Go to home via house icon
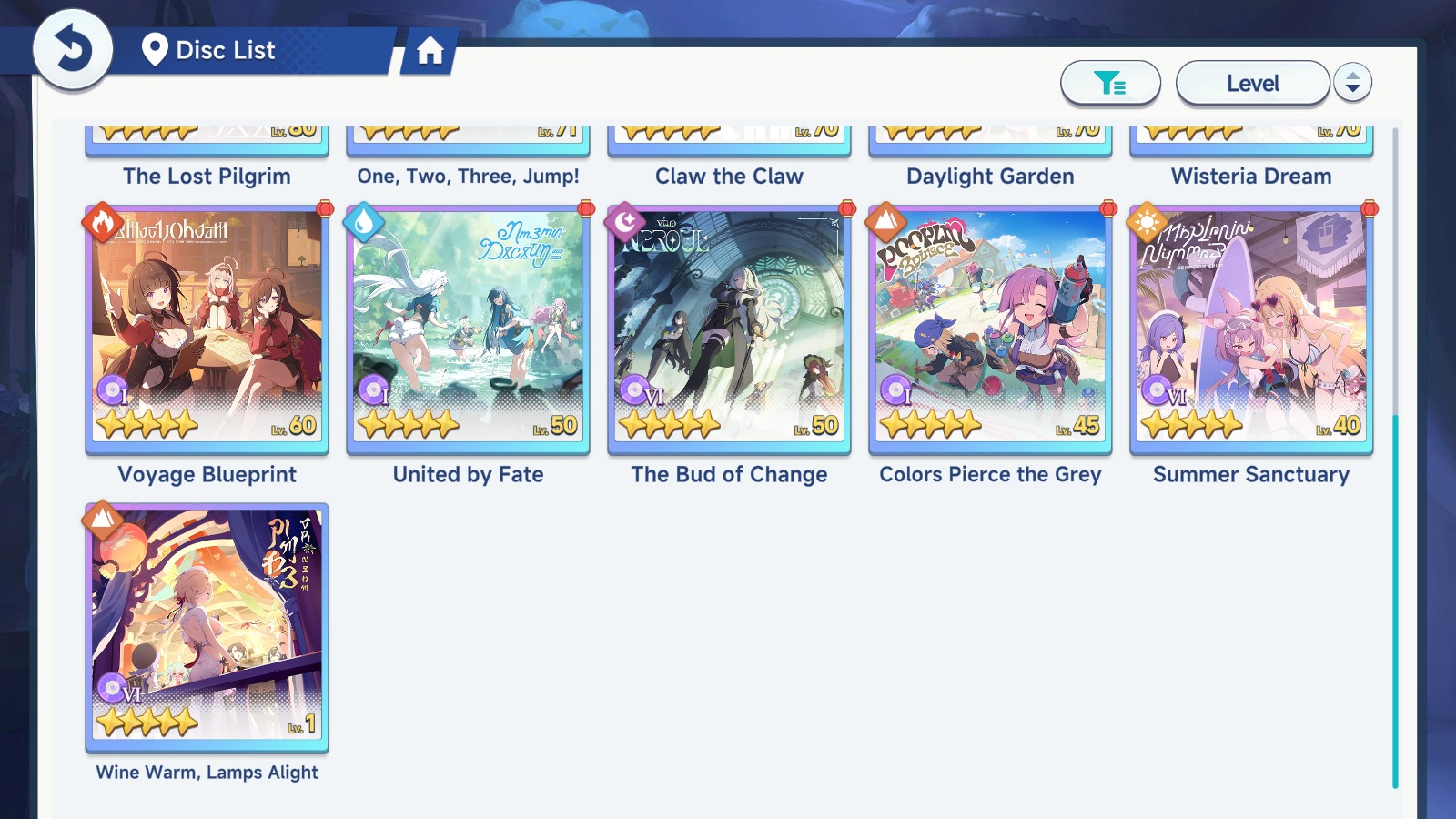The width and height of the screenshot is (1456, 819). tap(430, 51)
